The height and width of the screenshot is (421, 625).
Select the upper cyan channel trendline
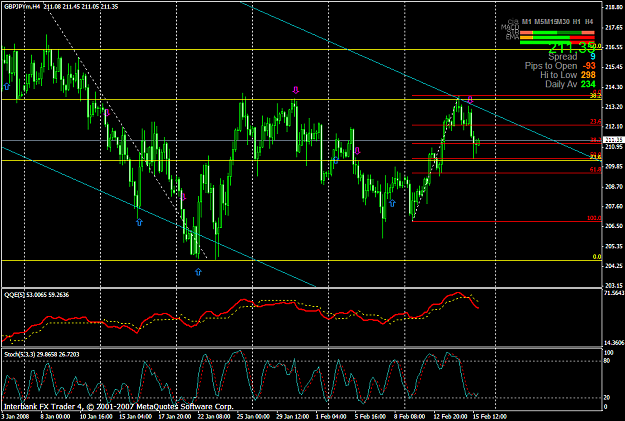[x=419, y=81]
